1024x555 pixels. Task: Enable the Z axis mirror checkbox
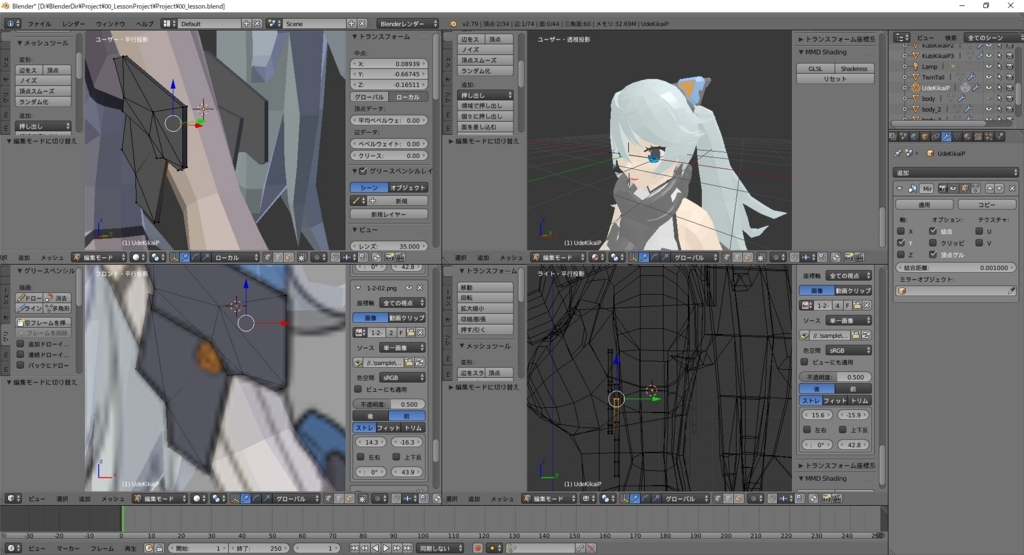point(901,255)
